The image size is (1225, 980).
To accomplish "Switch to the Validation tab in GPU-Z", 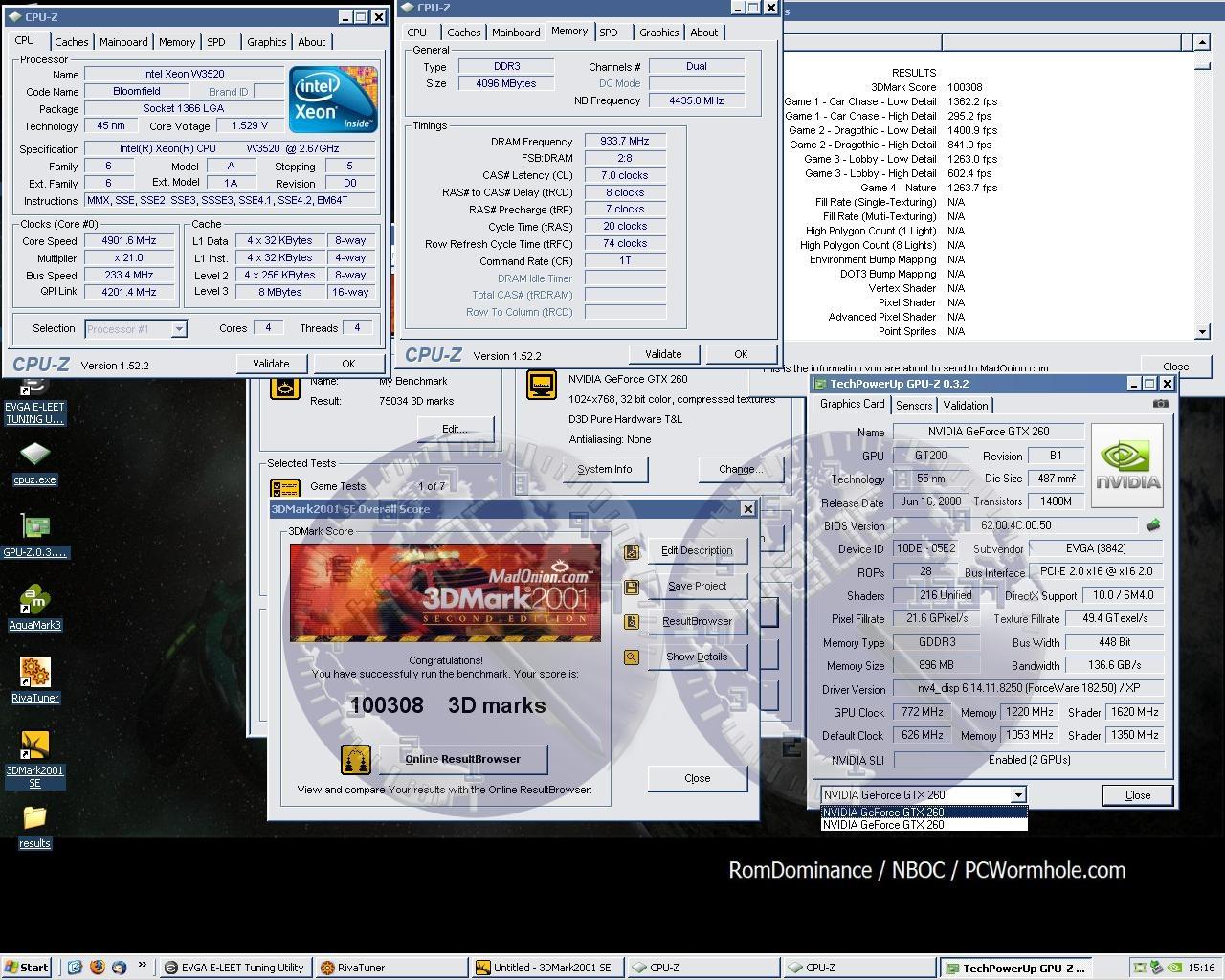I will coord(966,406).
